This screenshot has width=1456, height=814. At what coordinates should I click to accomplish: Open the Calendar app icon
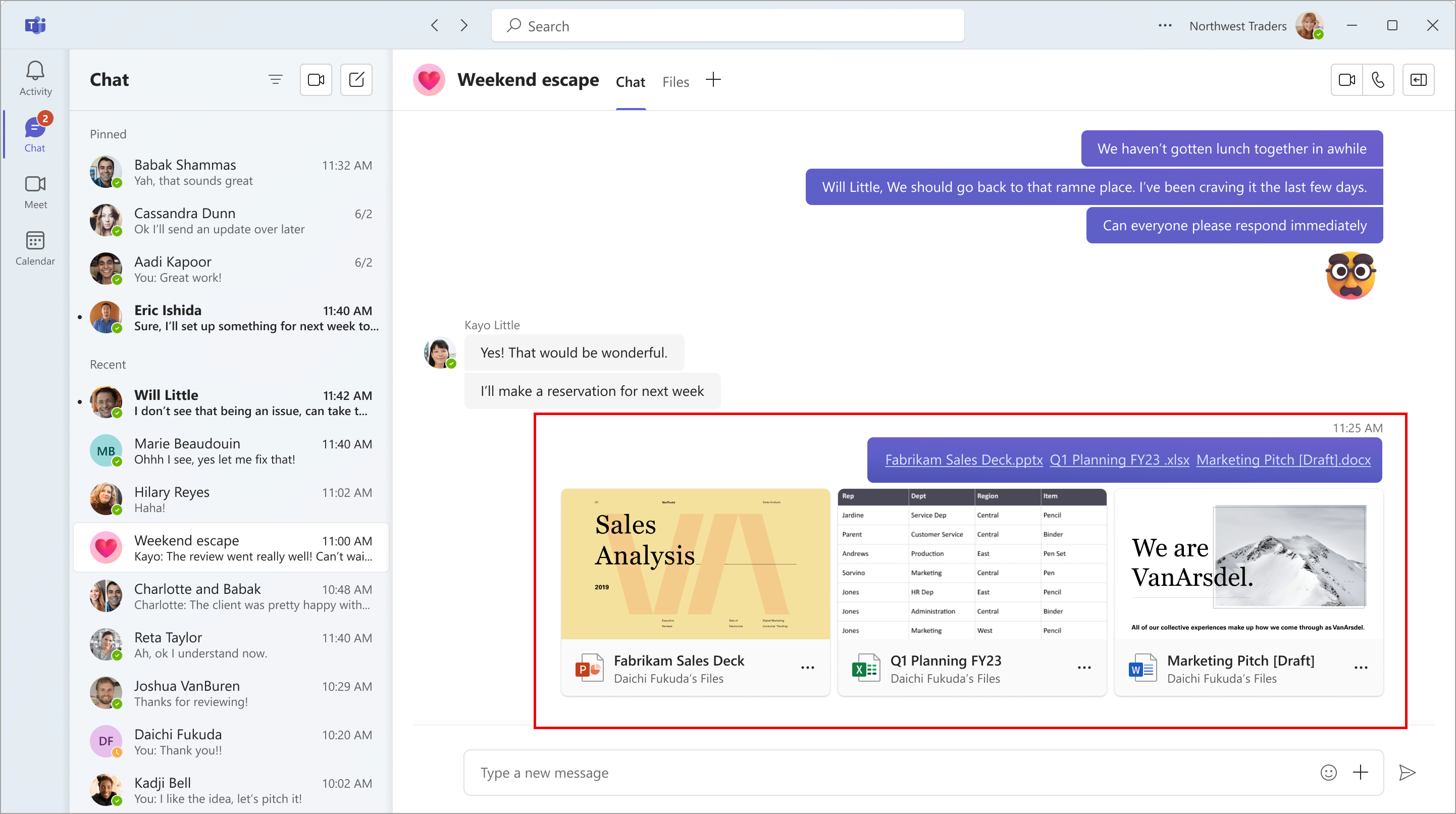coord(35,247)
